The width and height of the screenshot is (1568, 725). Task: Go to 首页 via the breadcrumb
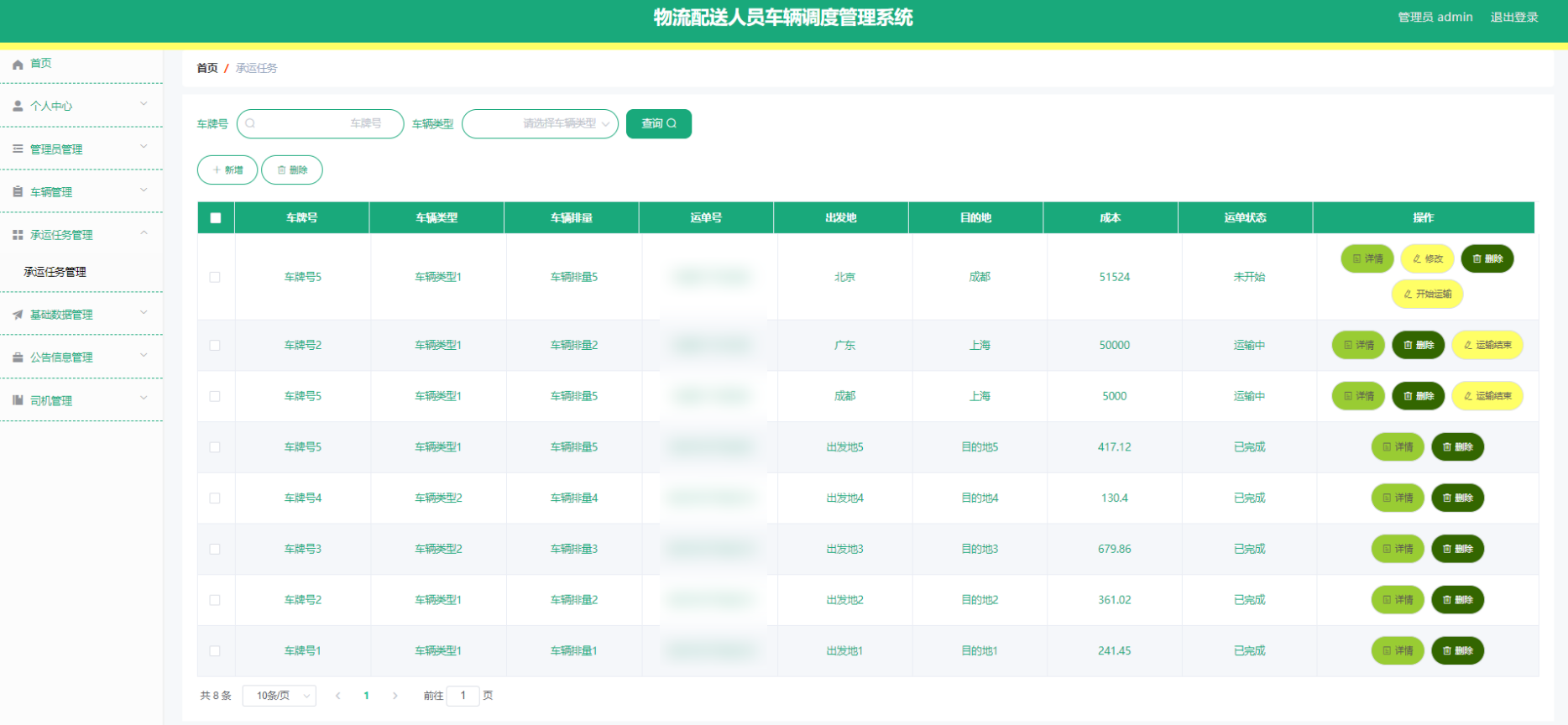click(x=206, y=68)
